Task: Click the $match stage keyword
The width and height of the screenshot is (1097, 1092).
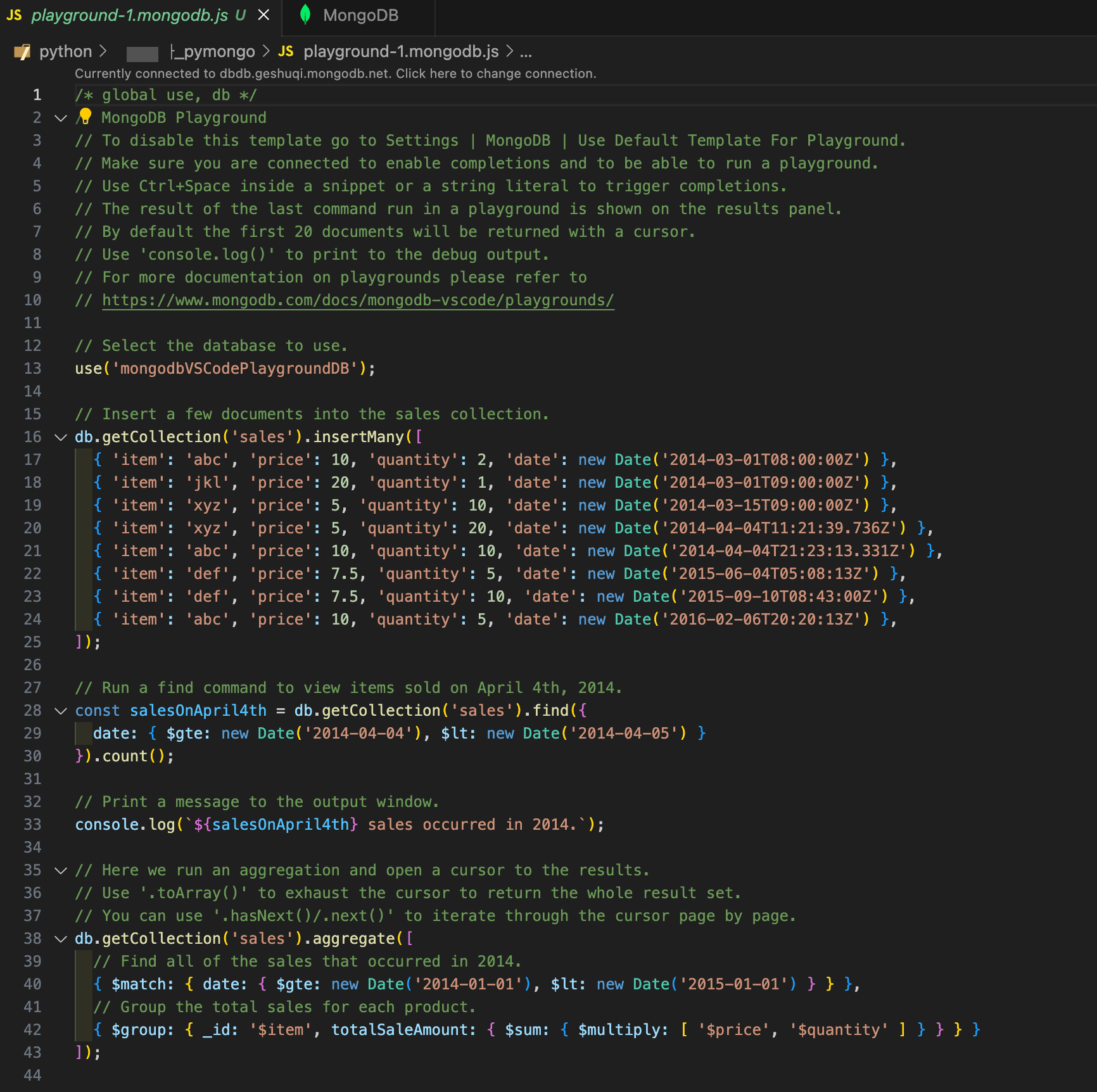Action: click(x=139, y=984)
